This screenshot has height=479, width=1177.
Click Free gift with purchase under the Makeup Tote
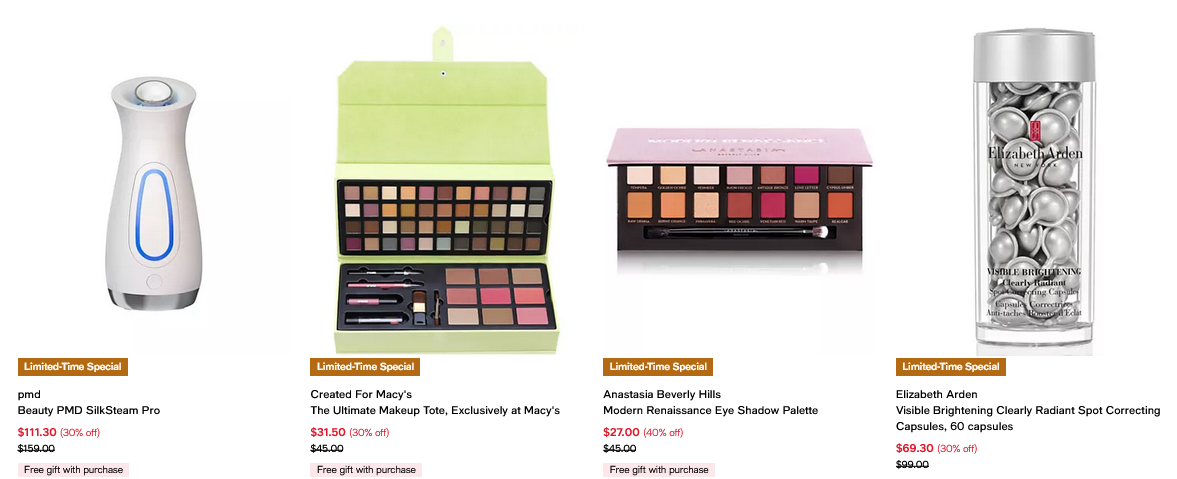366,470
